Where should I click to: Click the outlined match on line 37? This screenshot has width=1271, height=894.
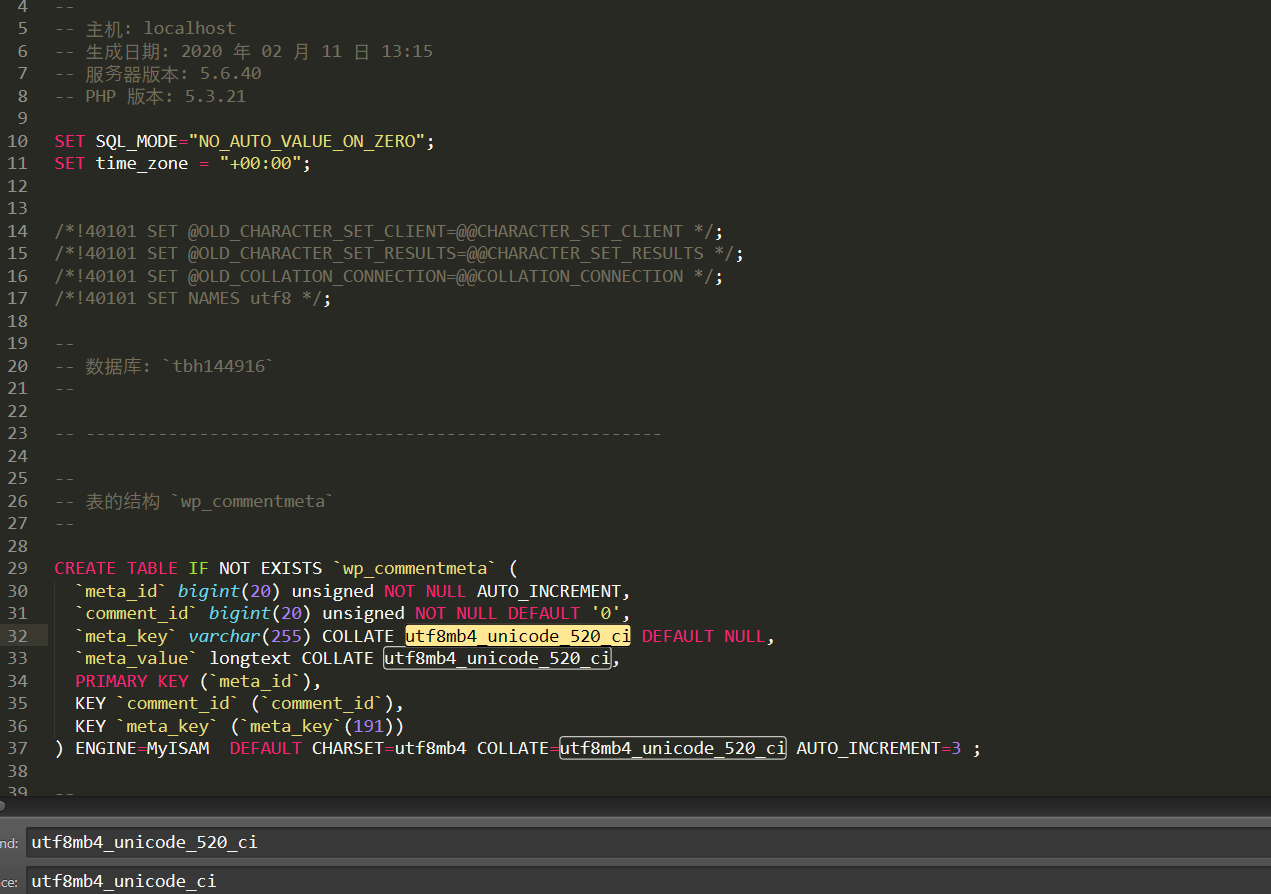pos(672,748)
